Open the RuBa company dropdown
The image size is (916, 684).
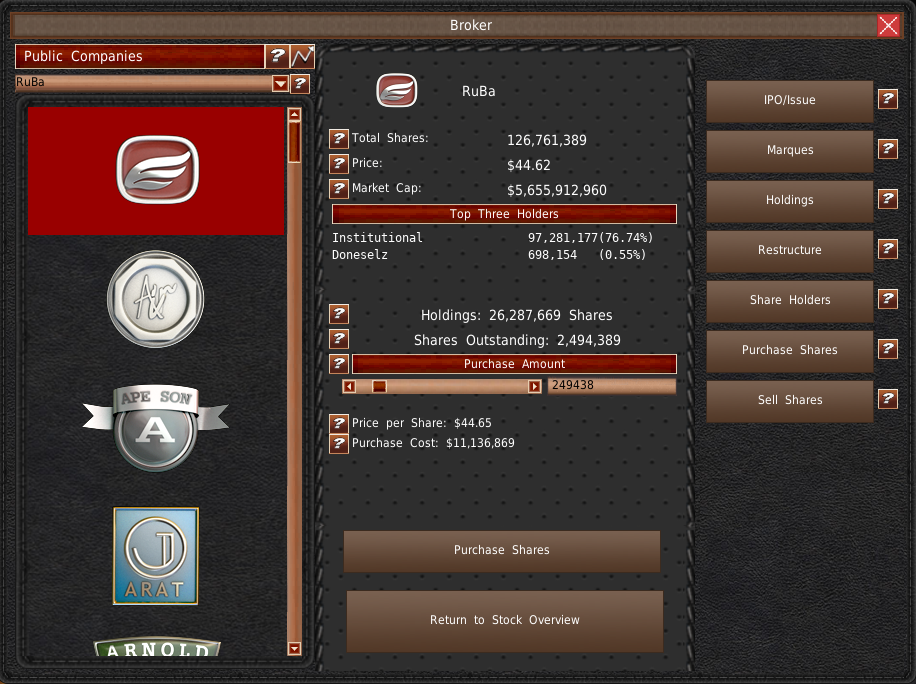(280, 84)
